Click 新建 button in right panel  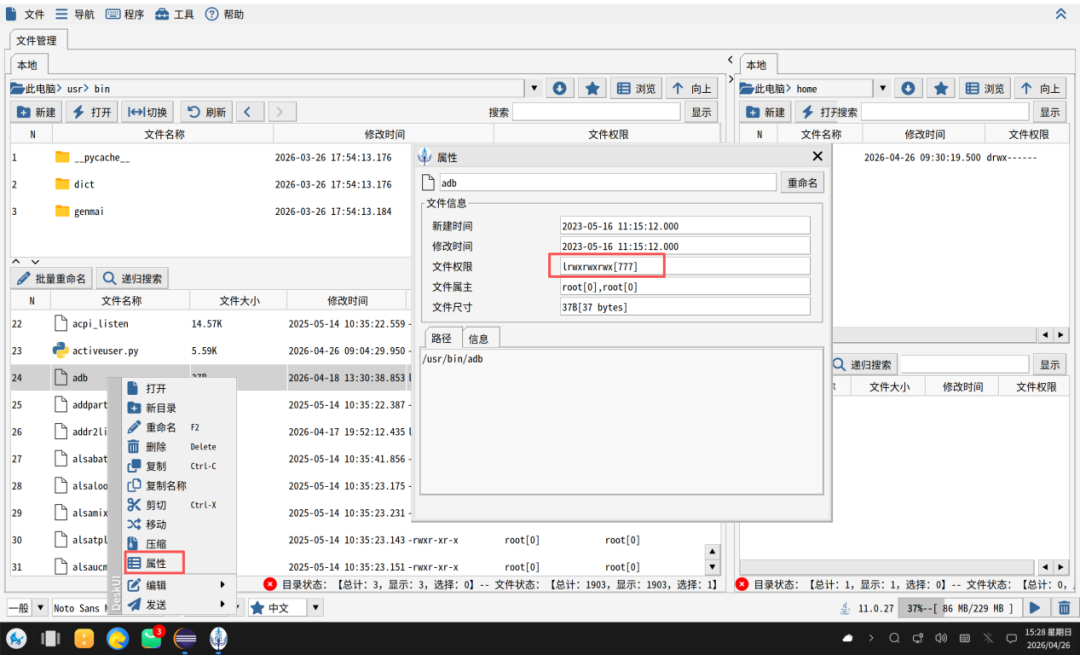tap(765, 112)
